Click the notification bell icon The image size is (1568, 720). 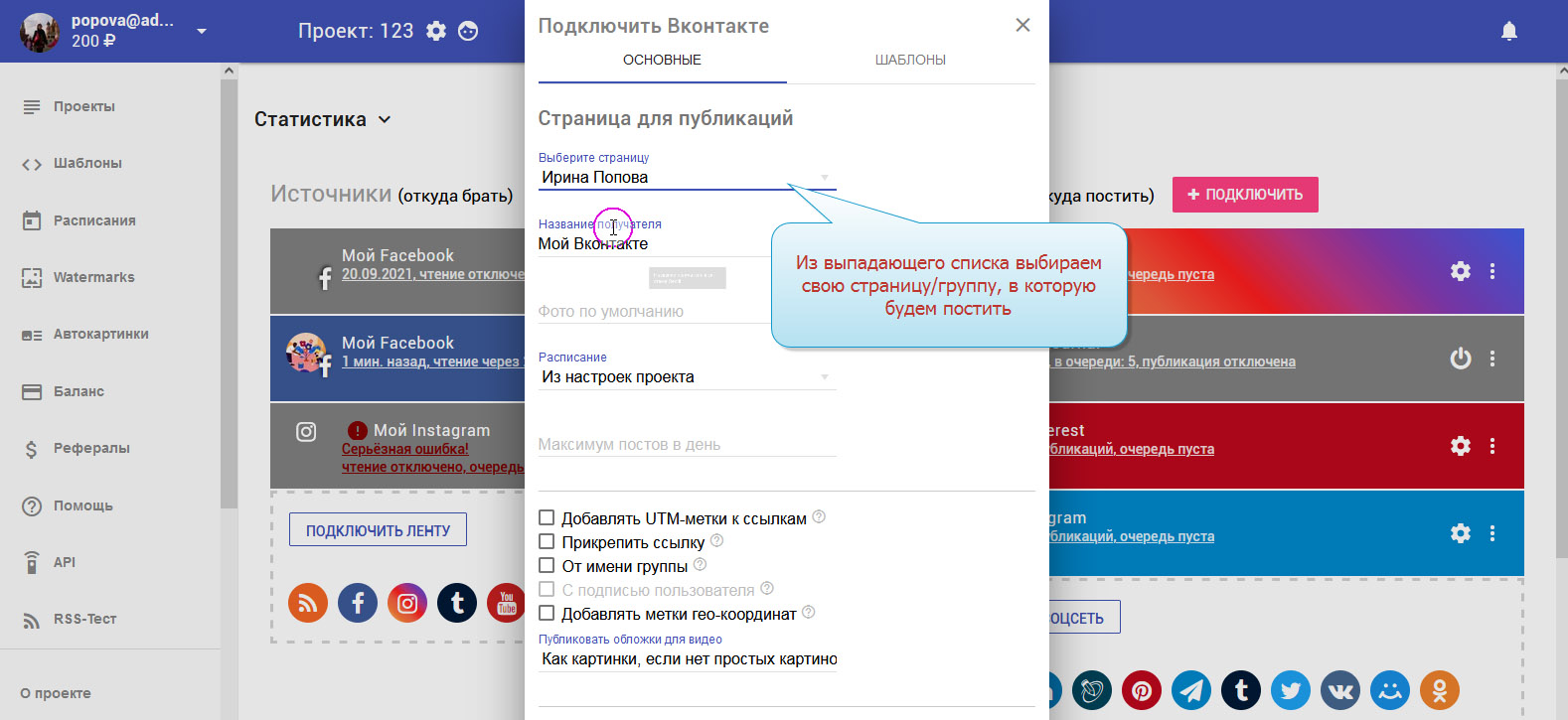tap(1508, 32)
